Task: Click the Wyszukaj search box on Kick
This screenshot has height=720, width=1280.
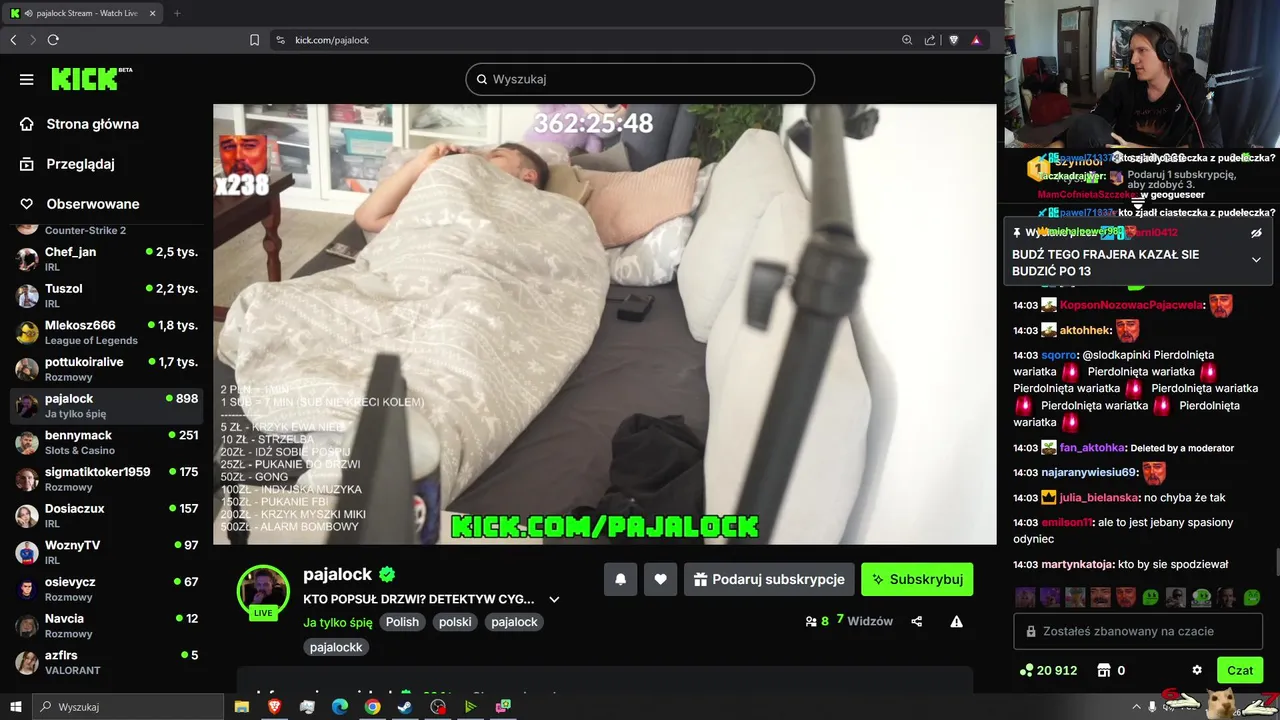Action: tap(640, 79)
